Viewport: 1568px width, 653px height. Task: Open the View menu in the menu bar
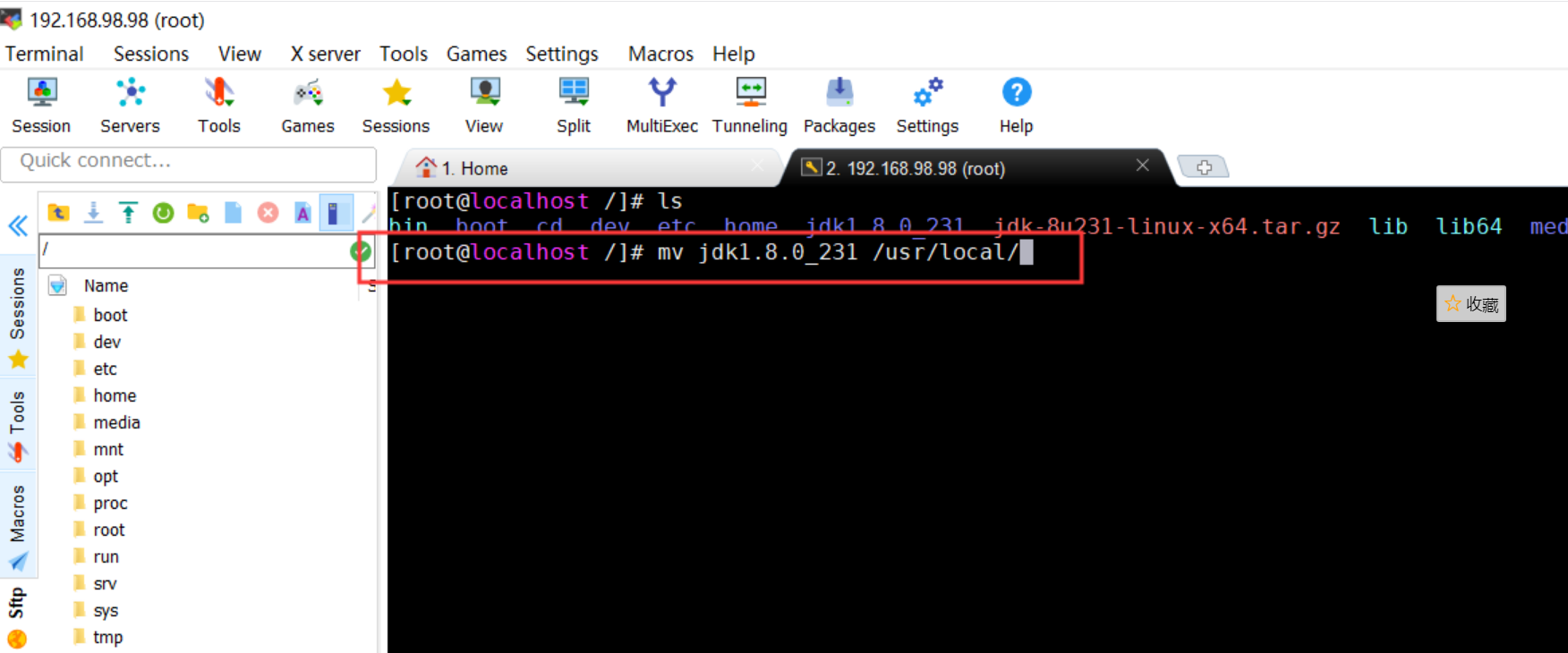[x=240, y=54]
